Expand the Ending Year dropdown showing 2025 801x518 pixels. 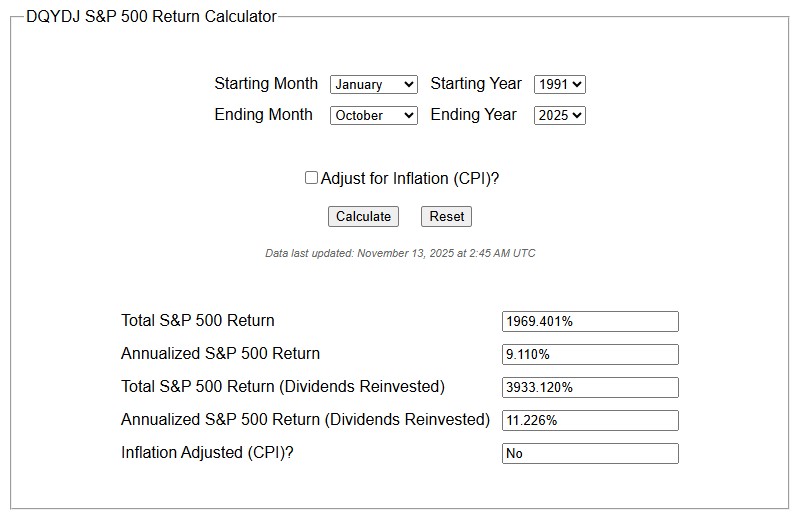coord(559,115)
